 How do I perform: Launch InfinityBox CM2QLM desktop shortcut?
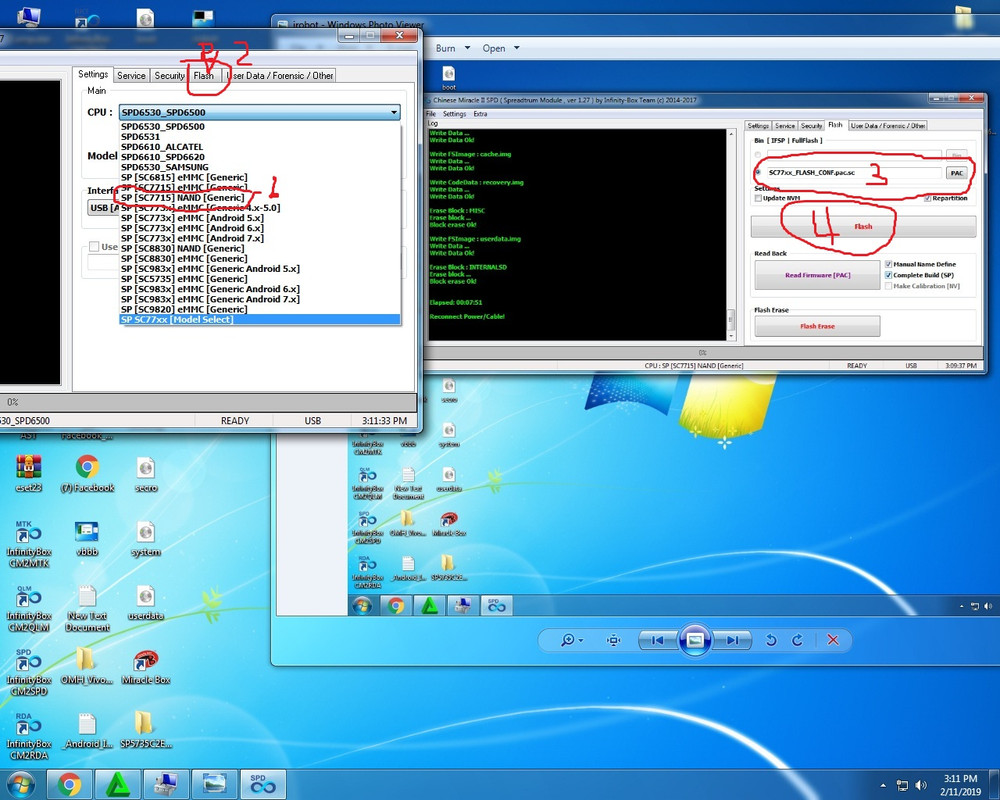(29, 607)
